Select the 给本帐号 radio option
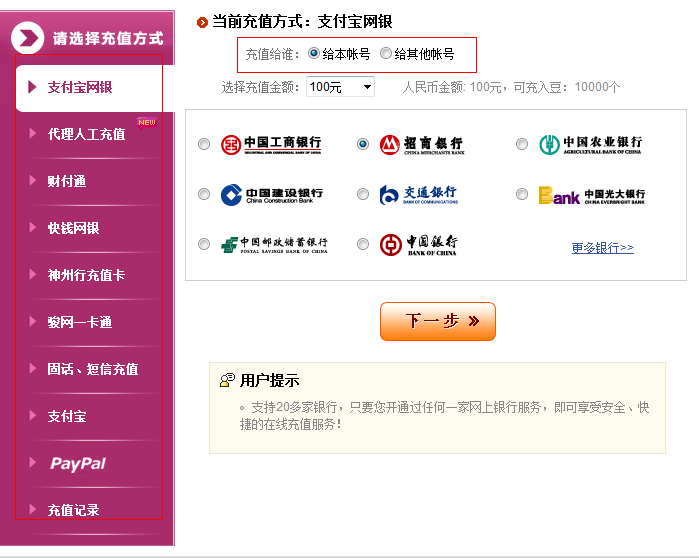 (x=314, y=53)
